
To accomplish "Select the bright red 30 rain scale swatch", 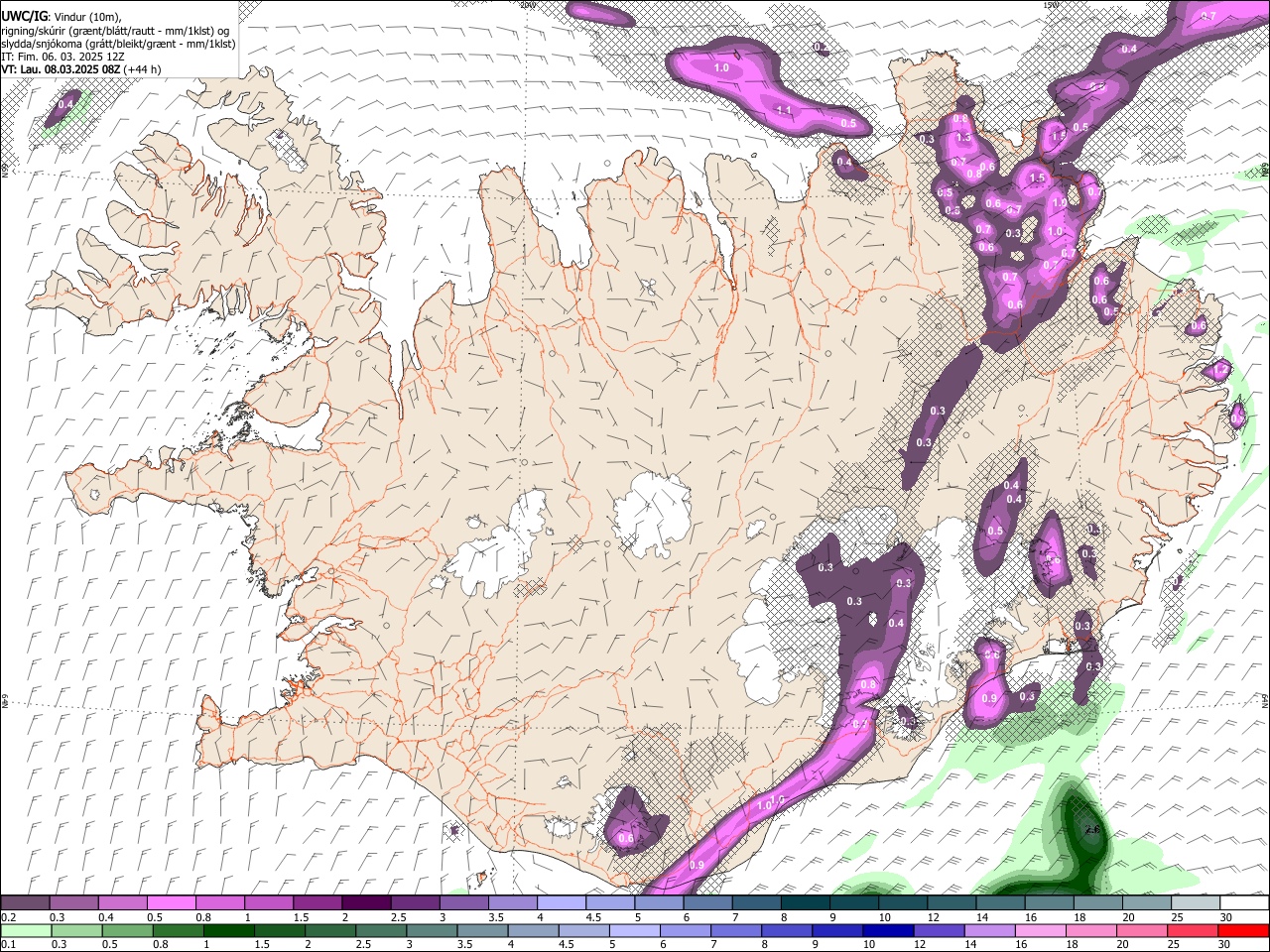I will (x=1244, y=931).
